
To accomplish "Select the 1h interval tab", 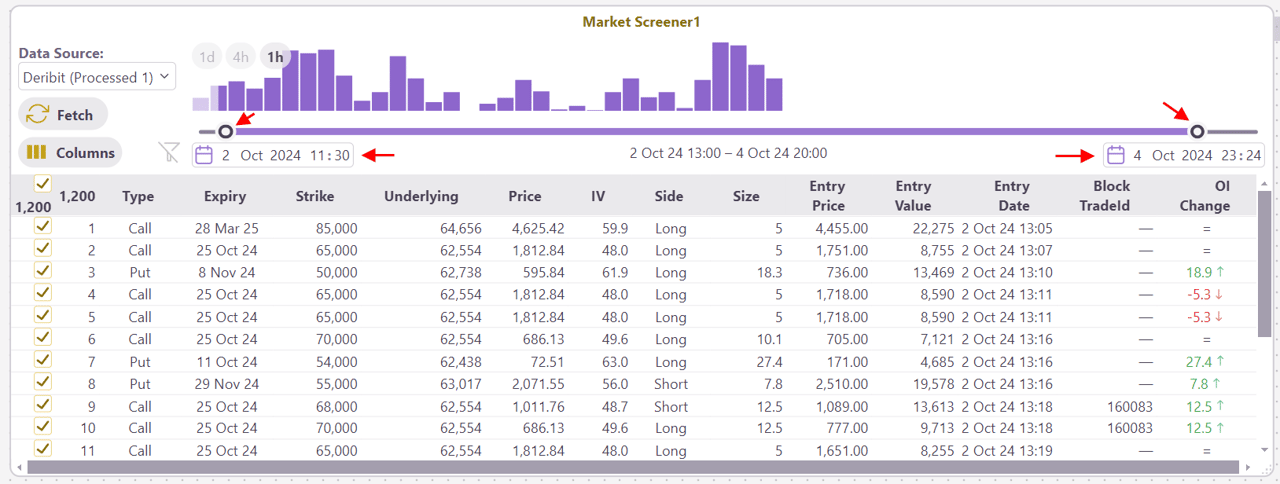I will click(x=275, y=57).
